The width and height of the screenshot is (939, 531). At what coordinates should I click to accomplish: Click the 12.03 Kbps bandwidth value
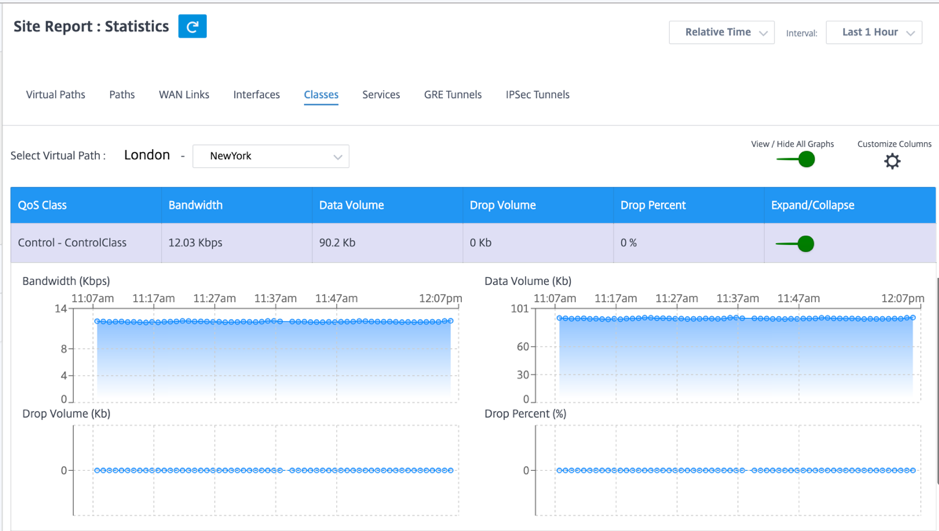(195, 243)
